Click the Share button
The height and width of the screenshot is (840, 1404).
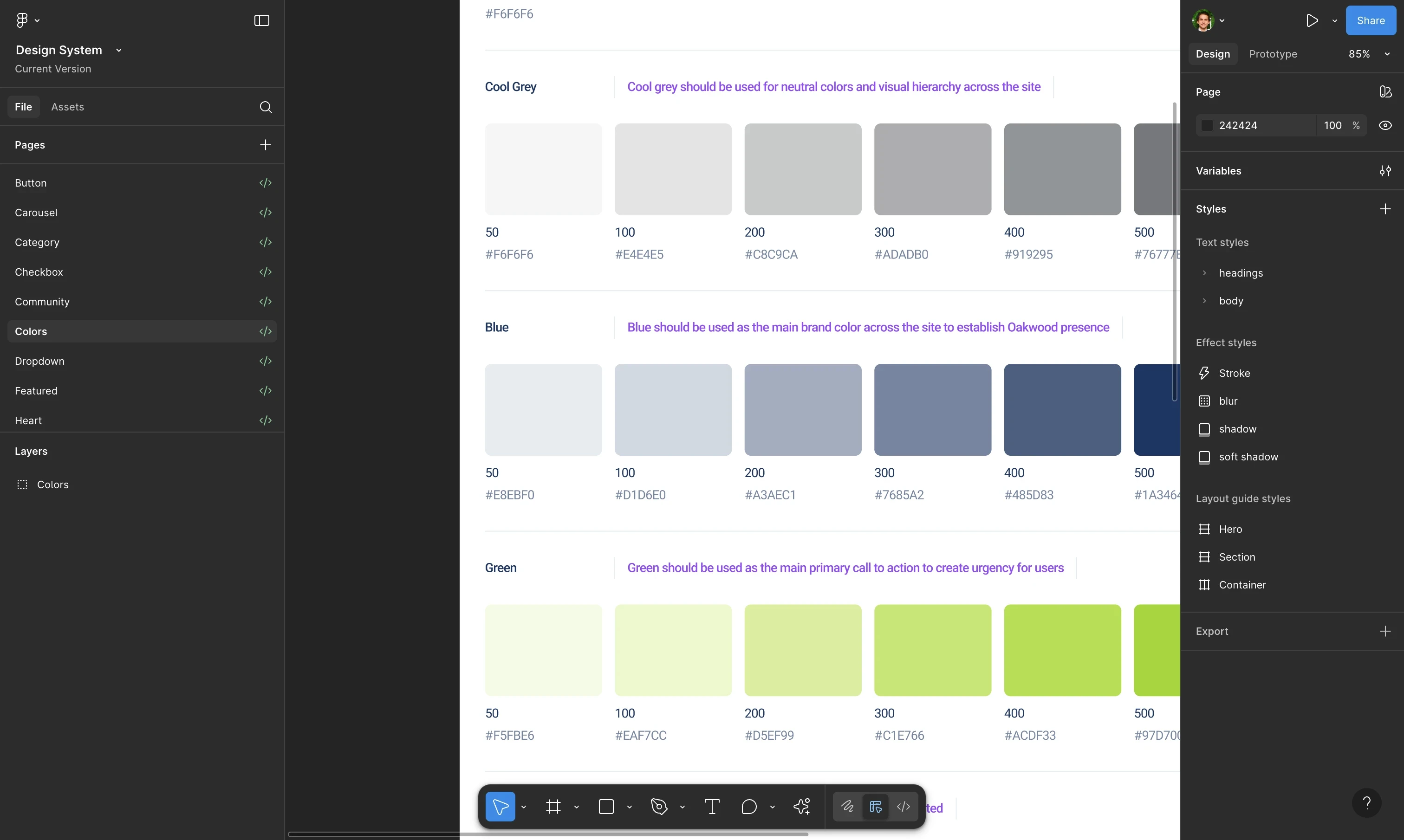coord(1370,20)
